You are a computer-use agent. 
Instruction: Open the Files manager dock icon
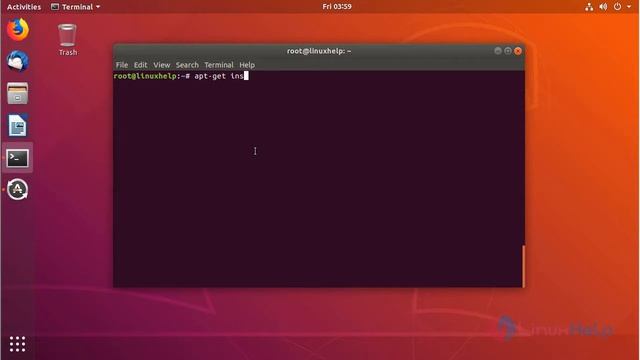coord(18,93)
